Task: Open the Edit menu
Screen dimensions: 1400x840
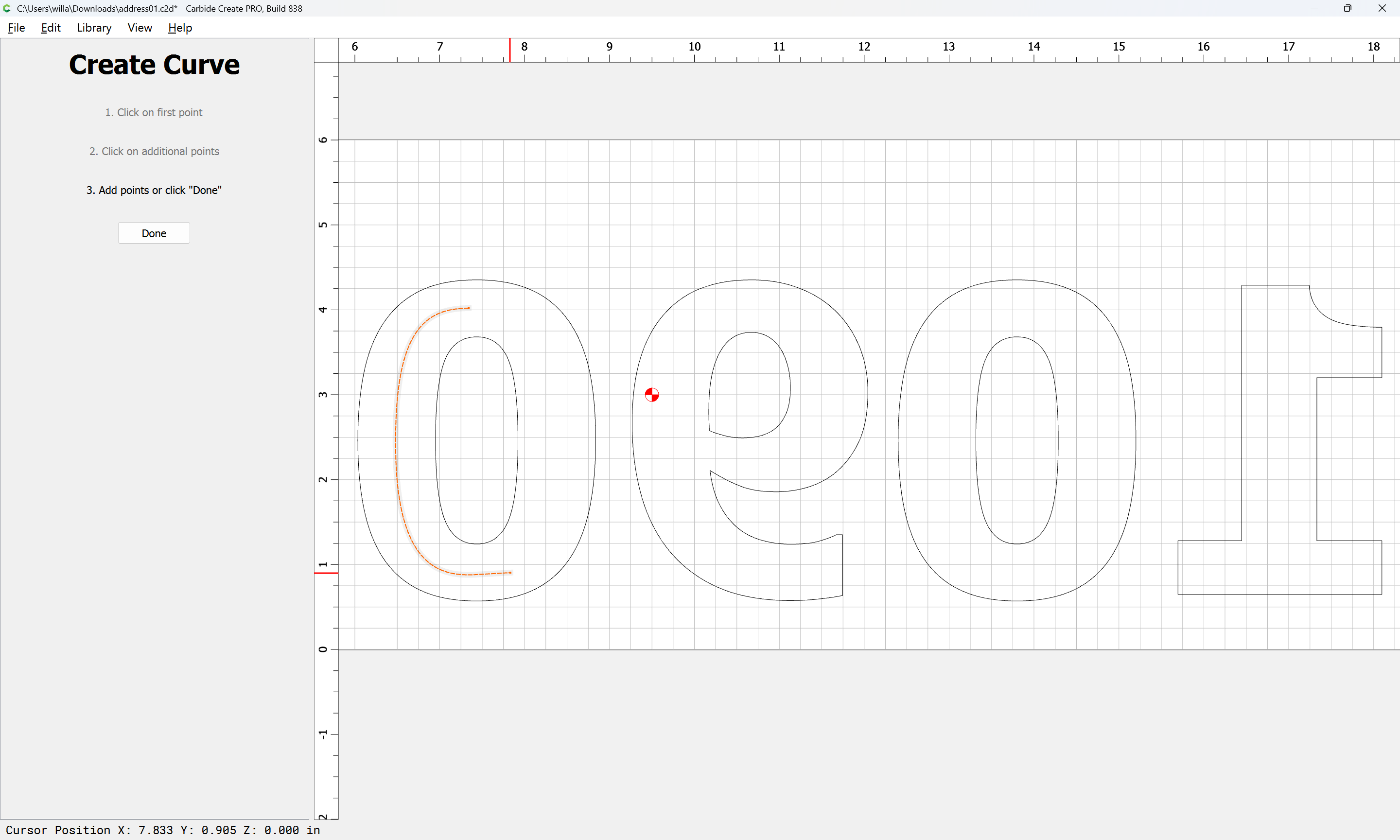Action: [x=51, y=28]
